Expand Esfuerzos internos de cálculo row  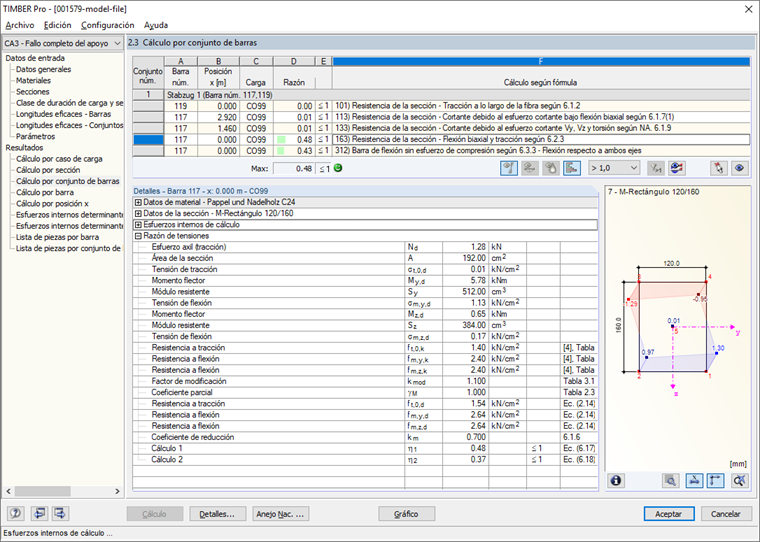[x=138, y=224]
